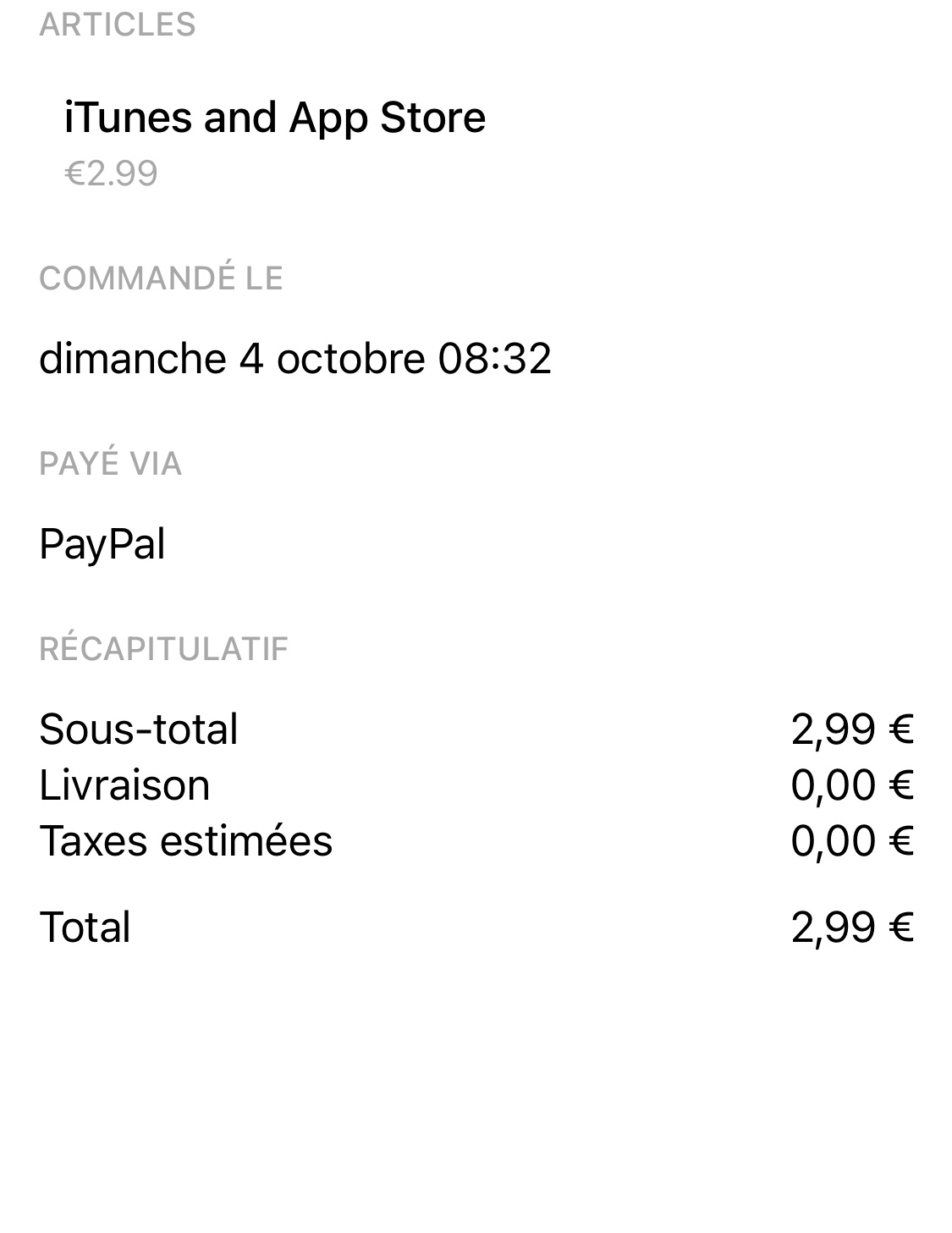
Task: Click the Livraison label
Action: 124,784
